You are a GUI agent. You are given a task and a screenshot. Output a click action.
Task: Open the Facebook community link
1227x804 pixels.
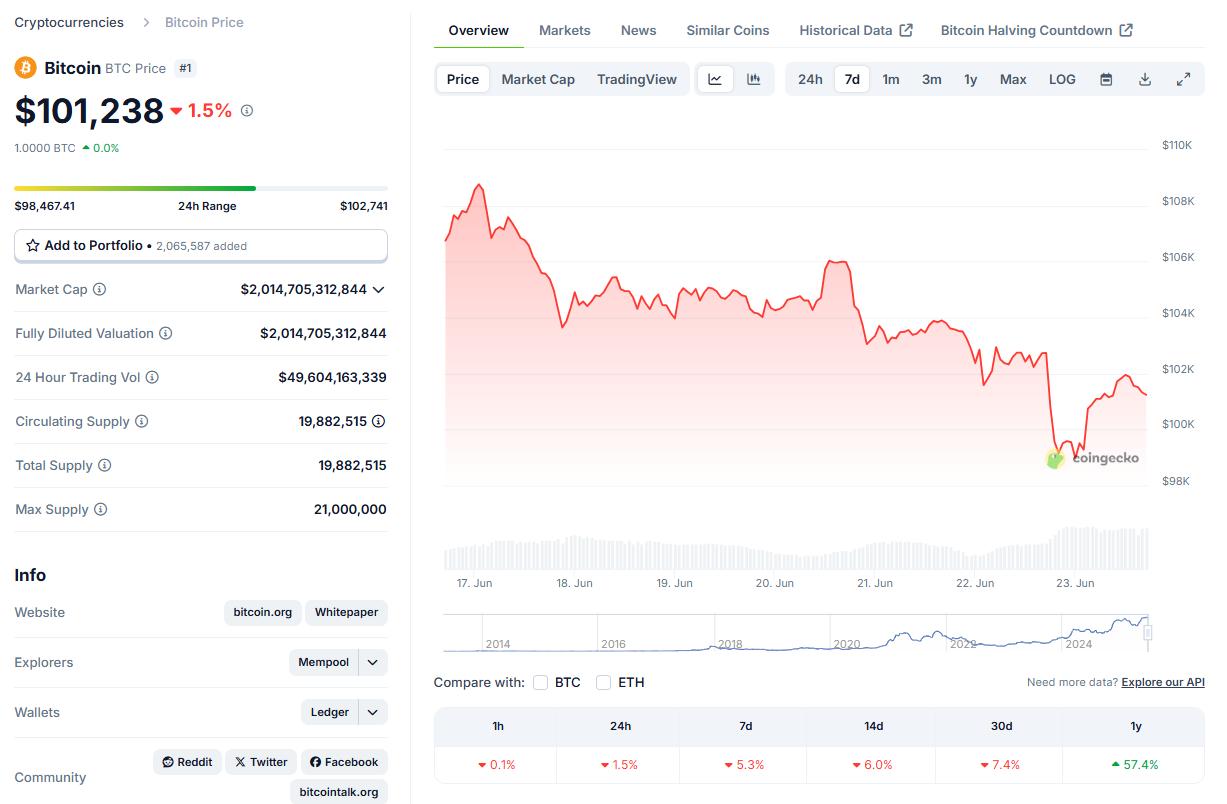[x=344, y=762]
